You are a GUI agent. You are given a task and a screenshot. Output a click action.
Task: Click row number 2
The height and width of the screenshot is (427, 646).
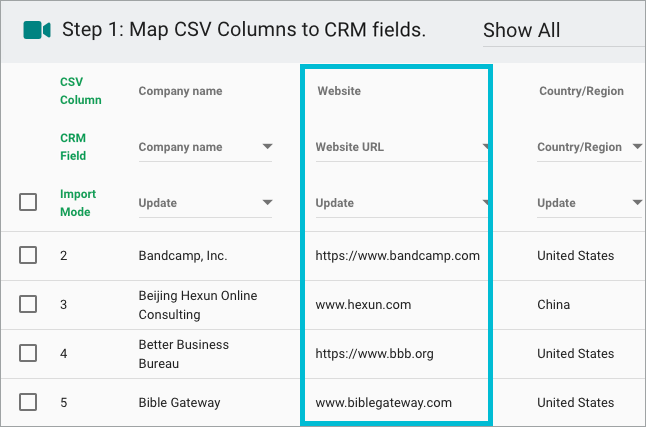(63, 256)
